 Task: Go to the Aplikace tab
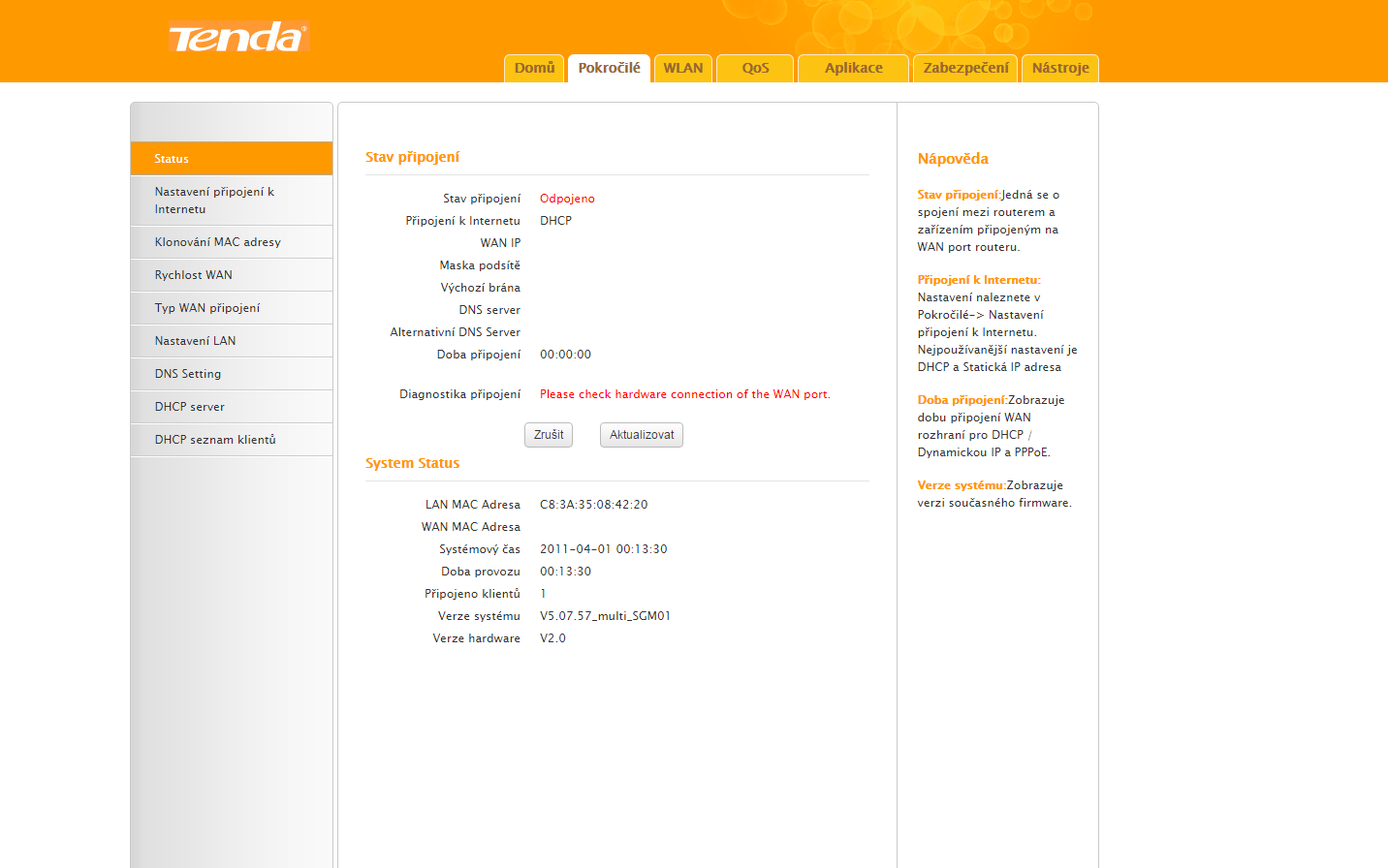pos(853,68)
